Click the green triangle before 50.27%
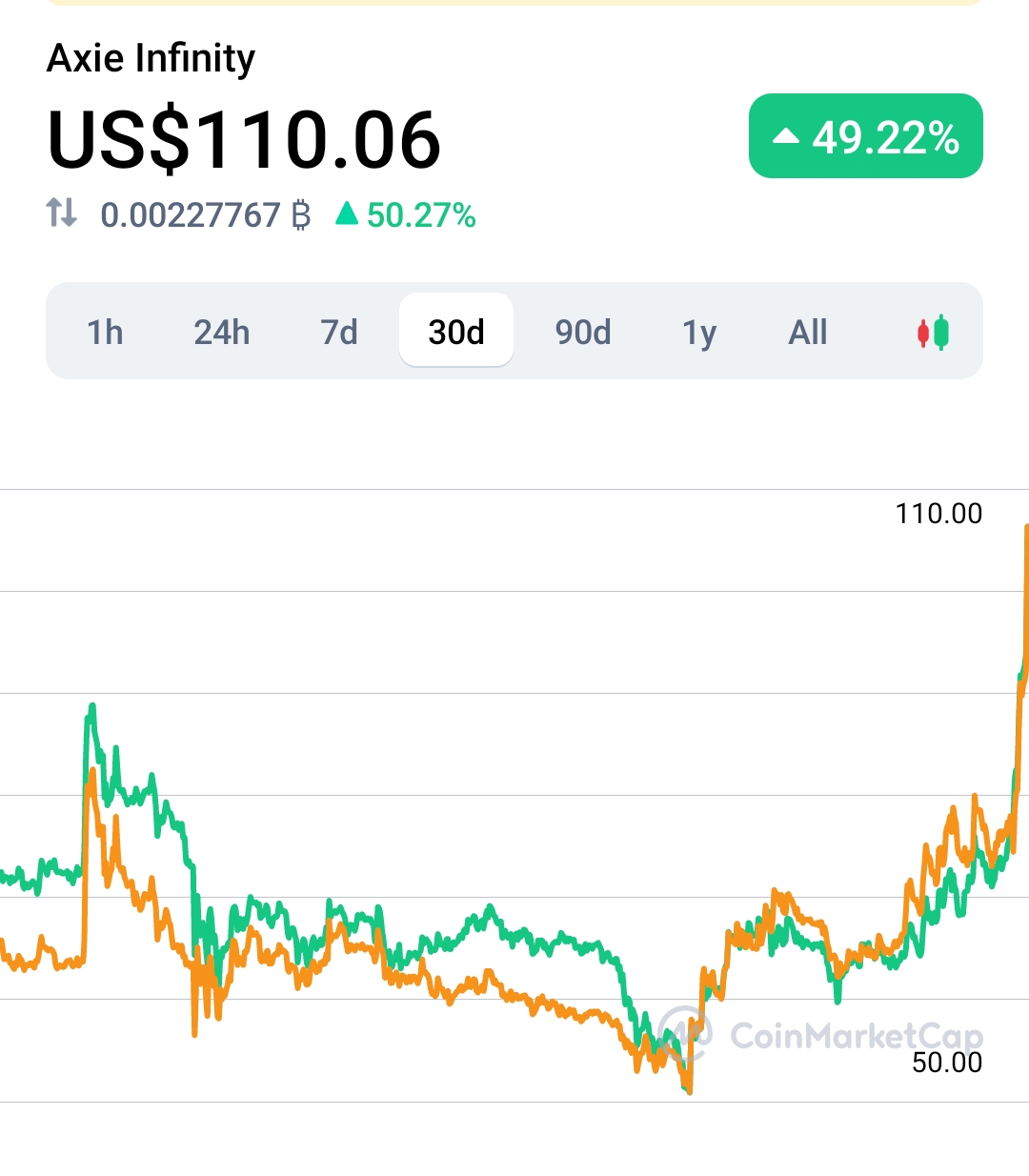The image size is (1029, 1176). coord(348,213)
